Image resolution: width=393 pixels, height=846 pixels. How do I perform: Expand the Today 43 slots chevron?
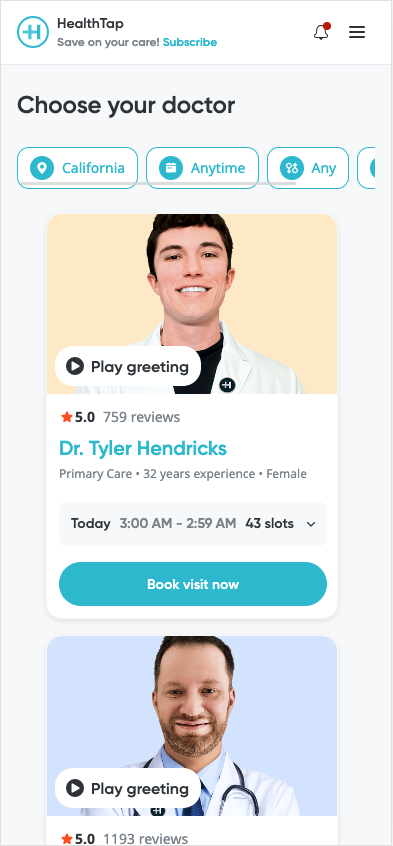pos(311,524)
